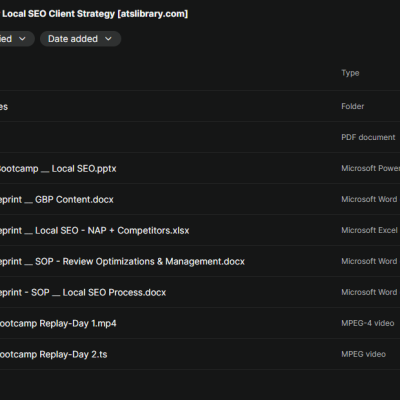Image resolution: width=400 pixels, height=400 pixels.
Task: Open SOP - Review Optimizations & Management.docx
Action: (122, 262)
